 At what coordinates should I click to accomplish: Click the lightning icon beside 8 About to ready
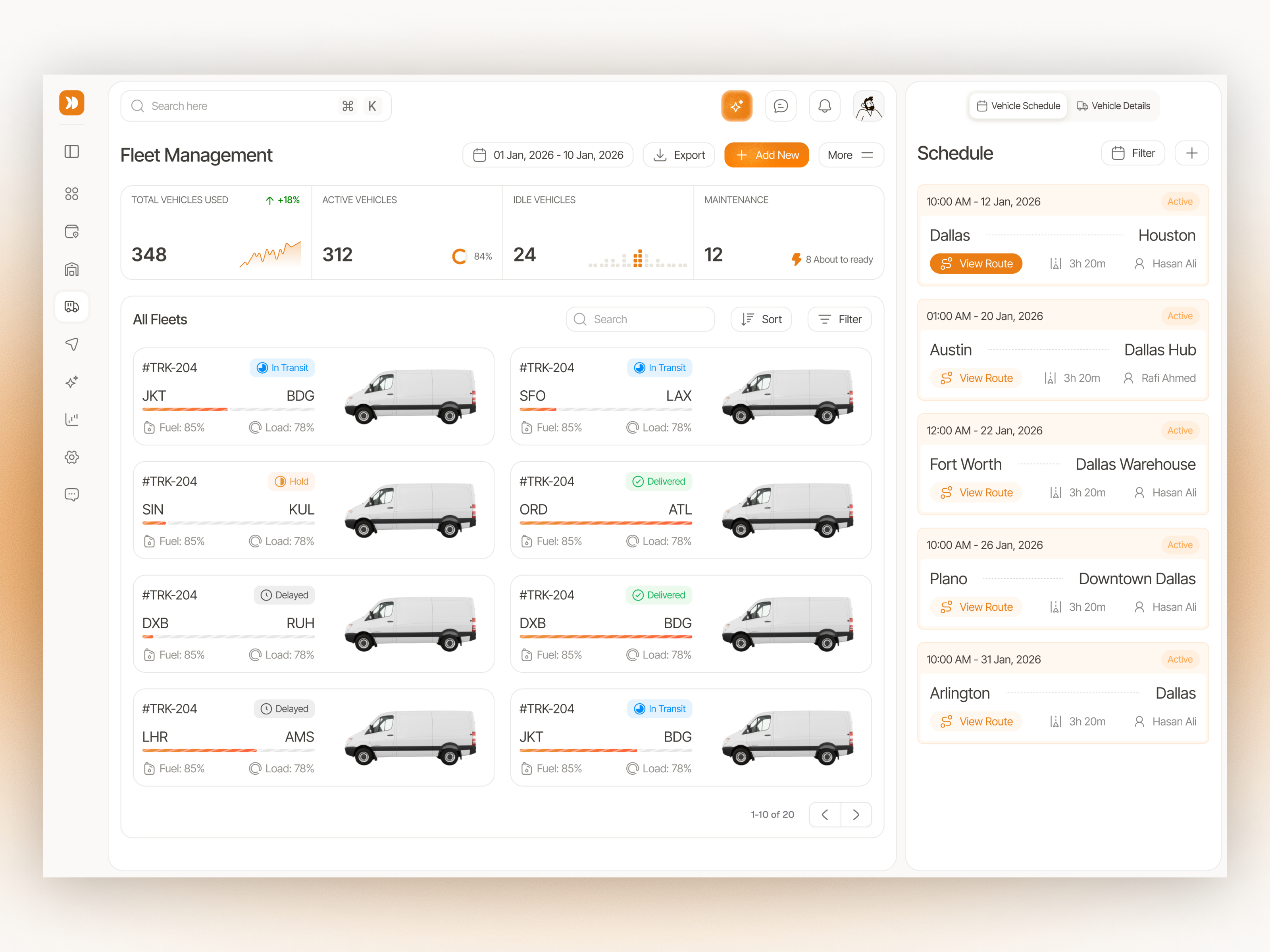click(x=797, y=260)
